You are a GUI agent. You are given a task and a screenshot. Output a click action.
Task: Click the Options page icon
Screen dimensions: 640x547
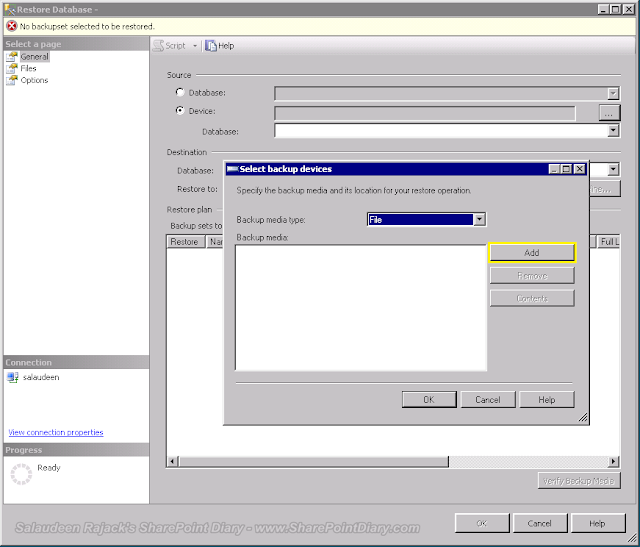point(12,80)
